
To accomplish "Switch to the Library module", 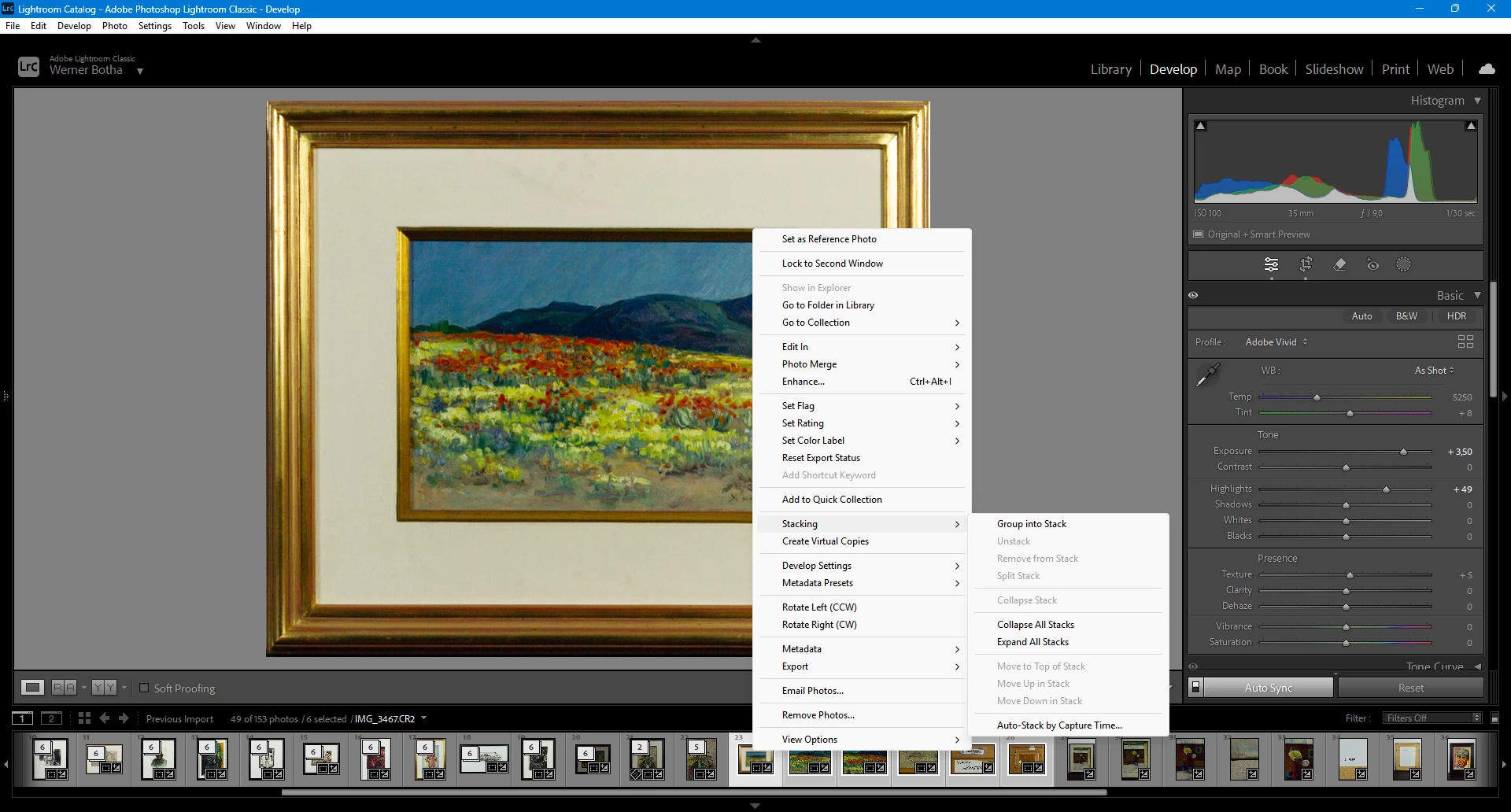I will point(1110,69).
